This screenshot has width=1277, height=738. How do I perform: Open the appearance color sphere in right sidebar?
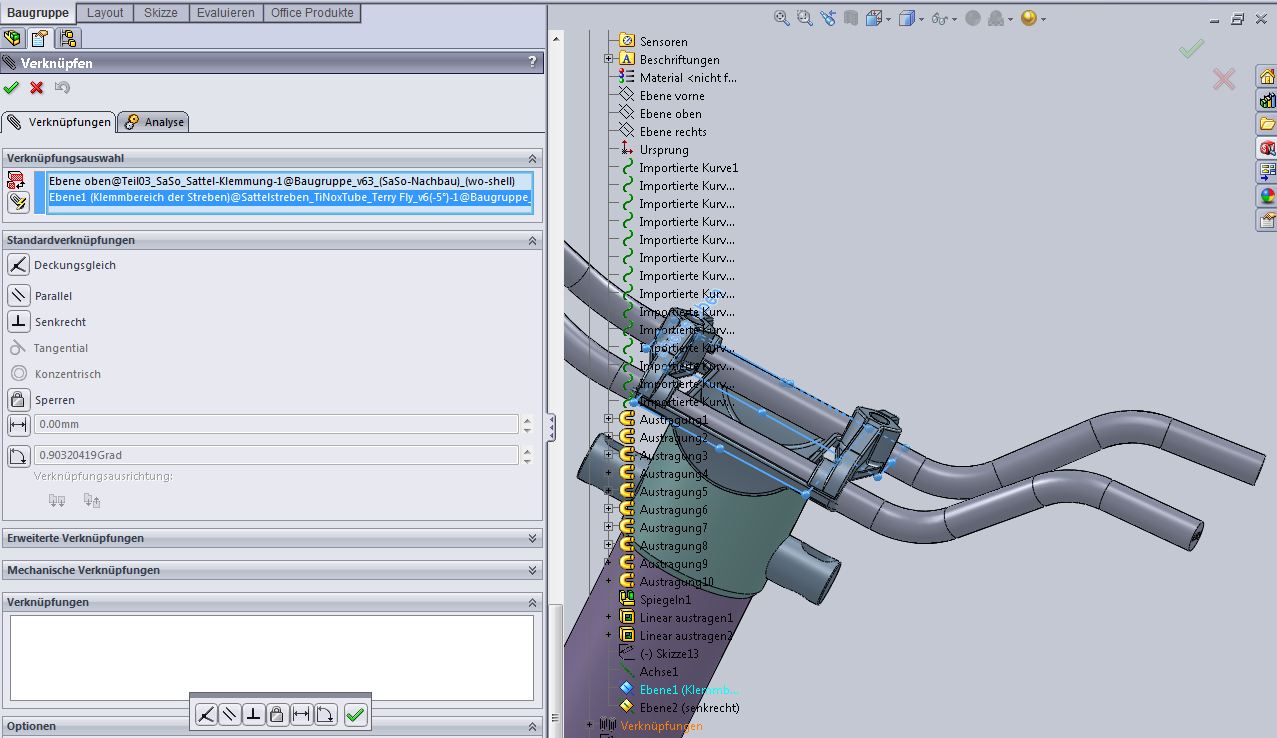[1267, 196]
